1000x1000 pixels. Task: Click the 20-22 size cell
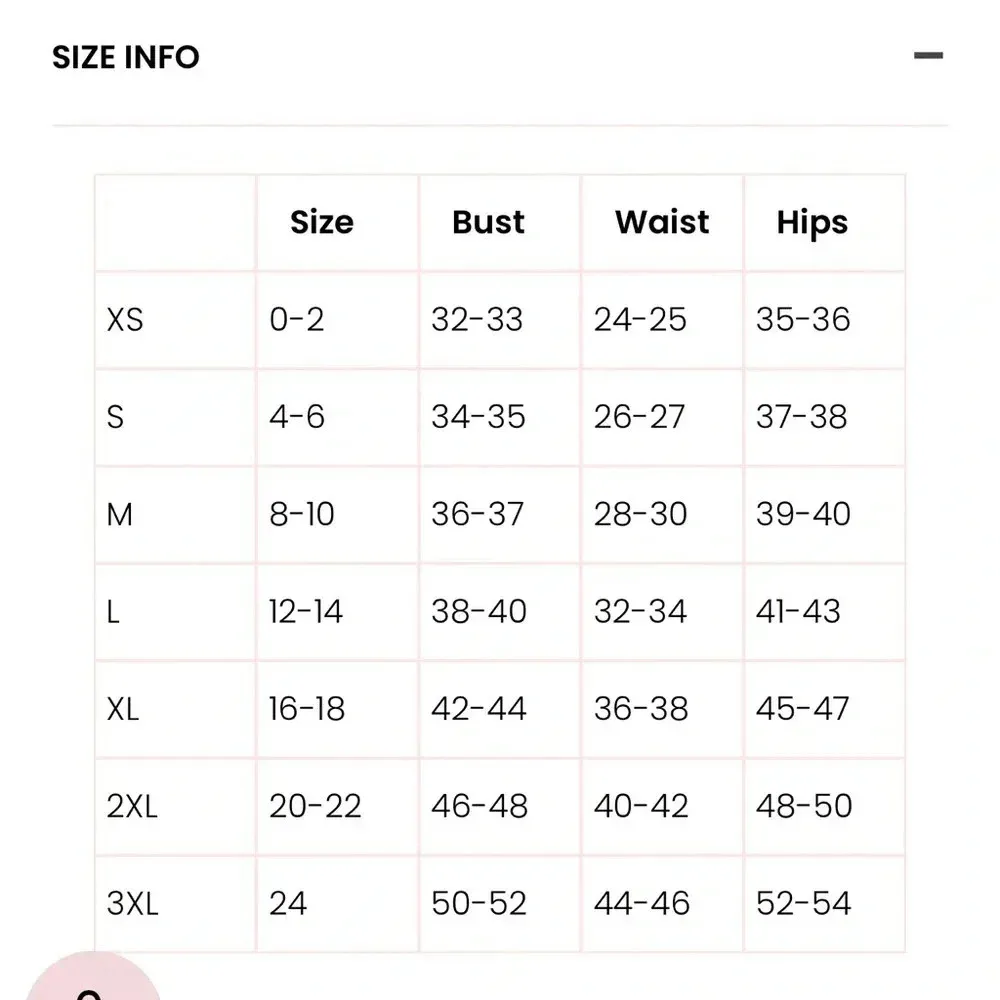click(315, 807)
